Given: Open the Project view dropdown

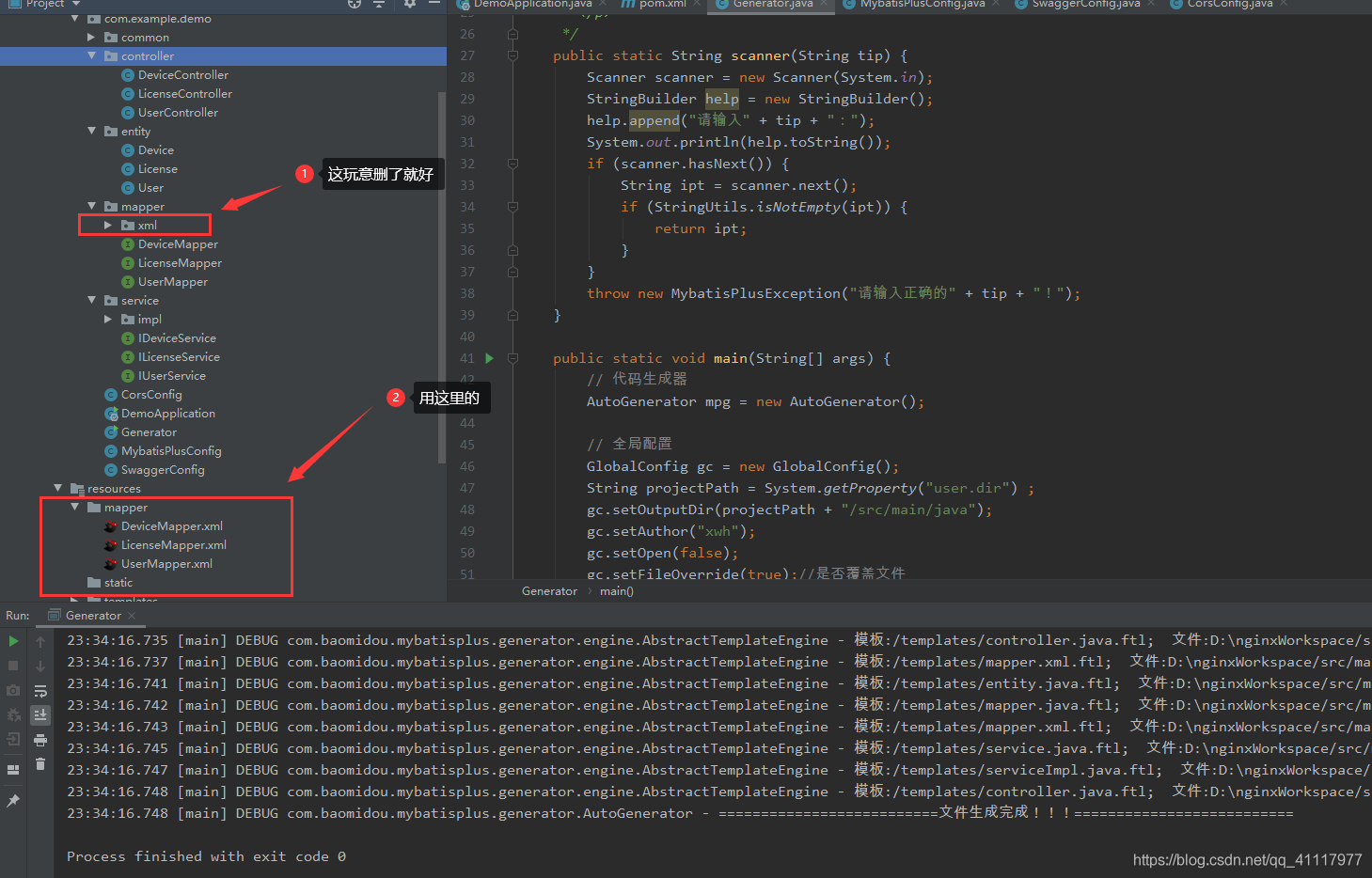Looking at the screenshot, I should tap(76, 4).
